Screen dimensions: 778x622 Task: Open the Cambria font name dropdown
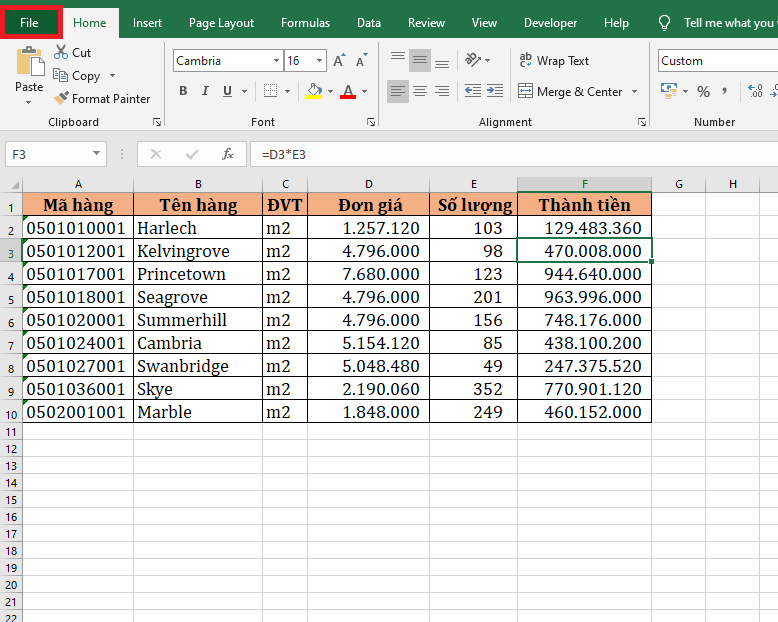pos(276,61)
